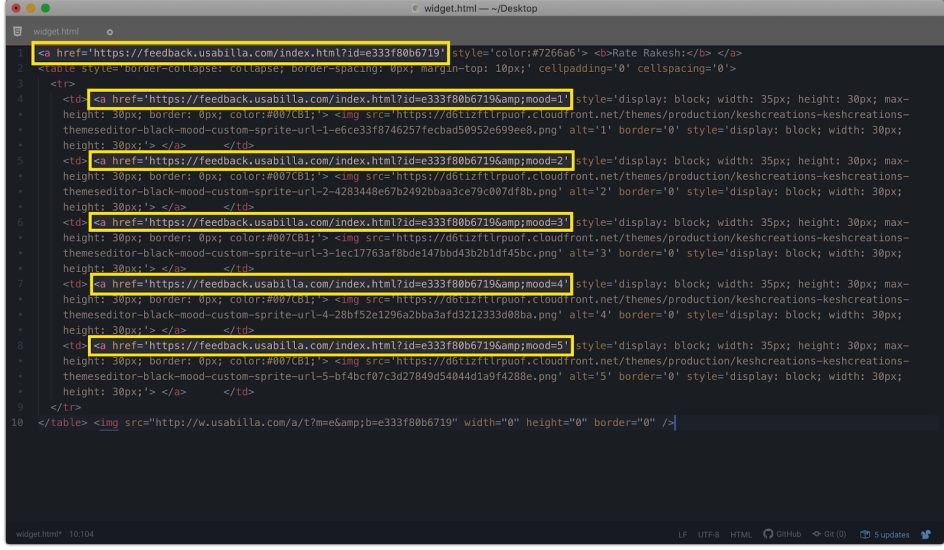Click the modified dot on widget.html tab
This screenshot has height=550, width=944.
pyautogui.click(x=110, y=32)
